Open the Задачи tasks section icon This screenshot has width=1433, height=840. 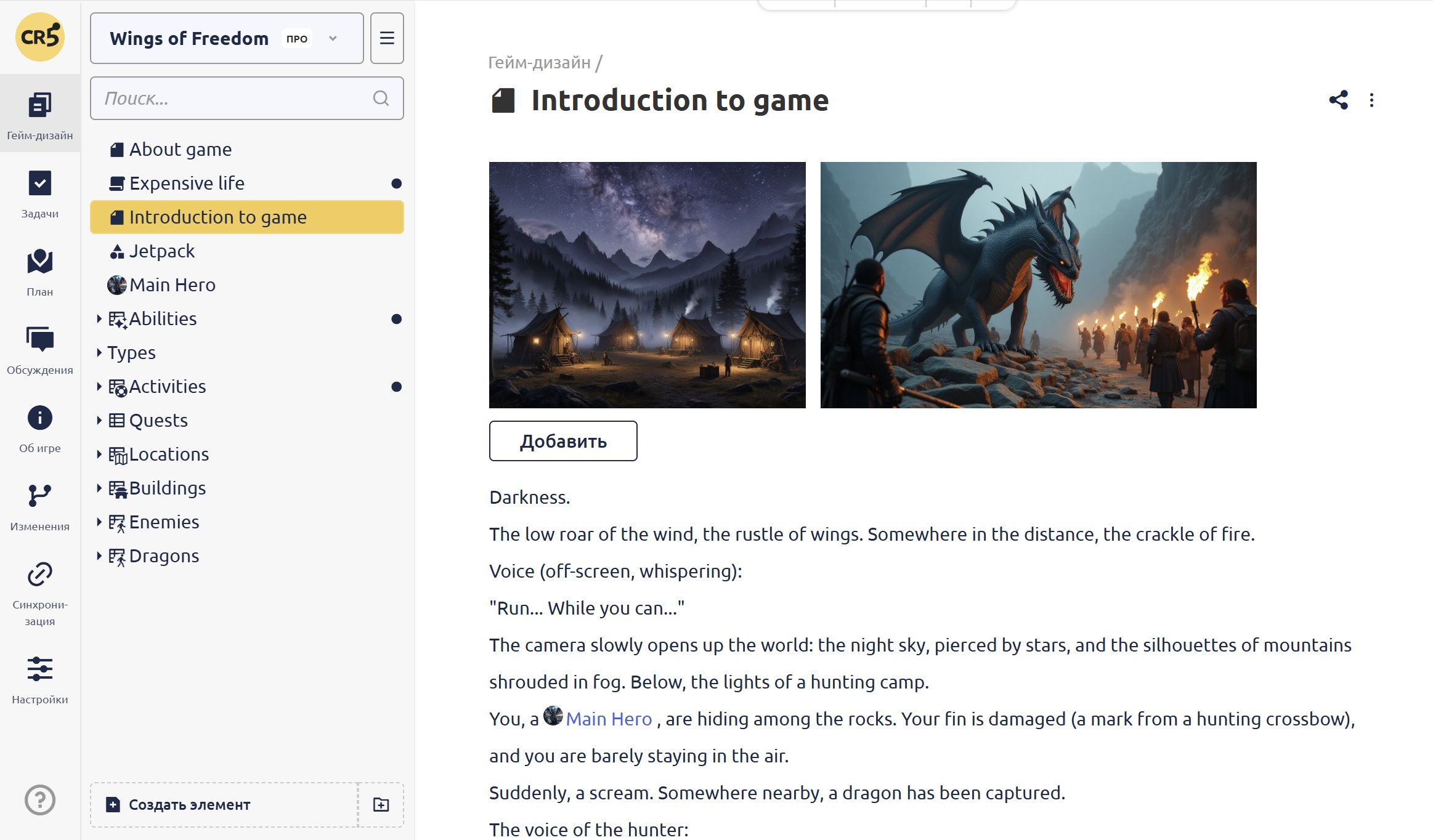pyautogui.click(x=39, y=184)
